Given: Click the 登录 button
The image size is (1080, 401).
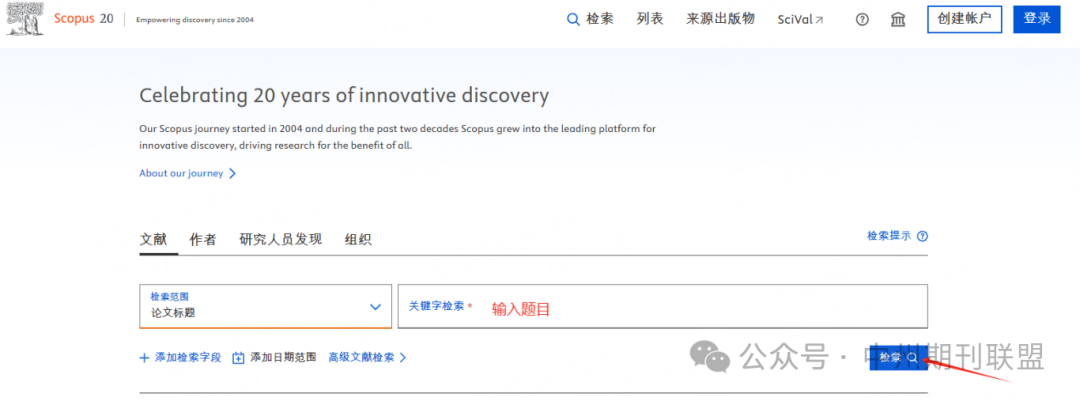Looking at the screenshot, I should pyautogui.click(x=1037, y=19).
